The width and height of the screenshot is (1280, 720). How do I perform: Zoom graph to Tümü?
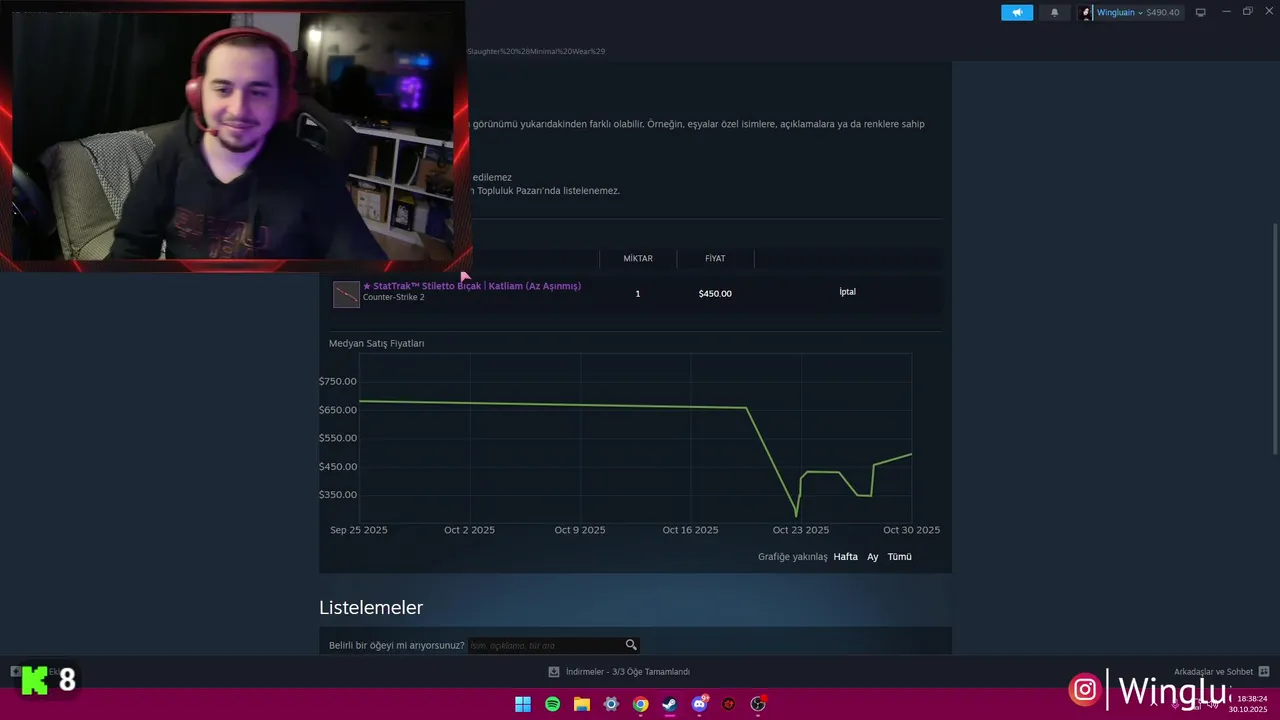coord(900,557)
